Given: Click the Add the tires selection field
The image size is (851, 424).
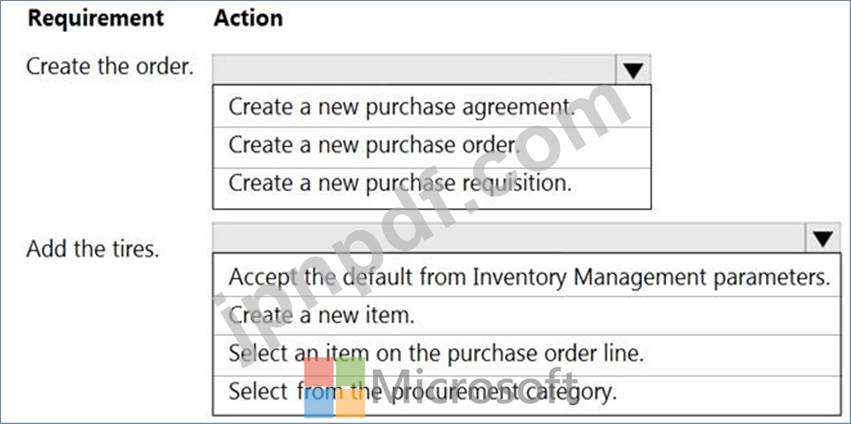Looking at the screenshot, I should [x=508, y=239].
